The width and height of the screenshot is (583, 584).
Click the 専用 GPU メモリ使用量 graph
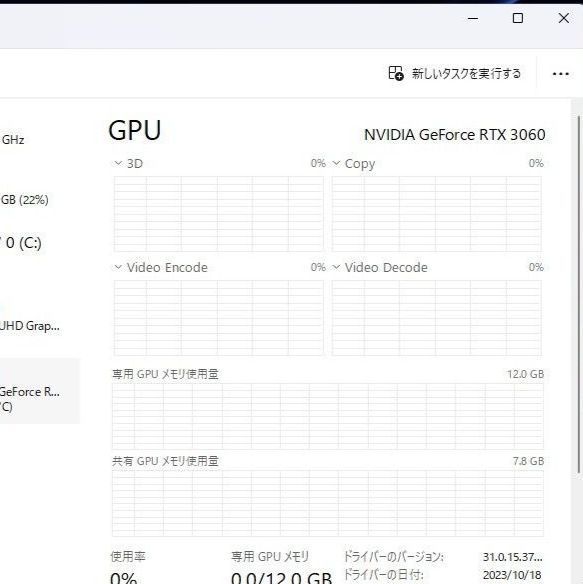tap(328, 416)
